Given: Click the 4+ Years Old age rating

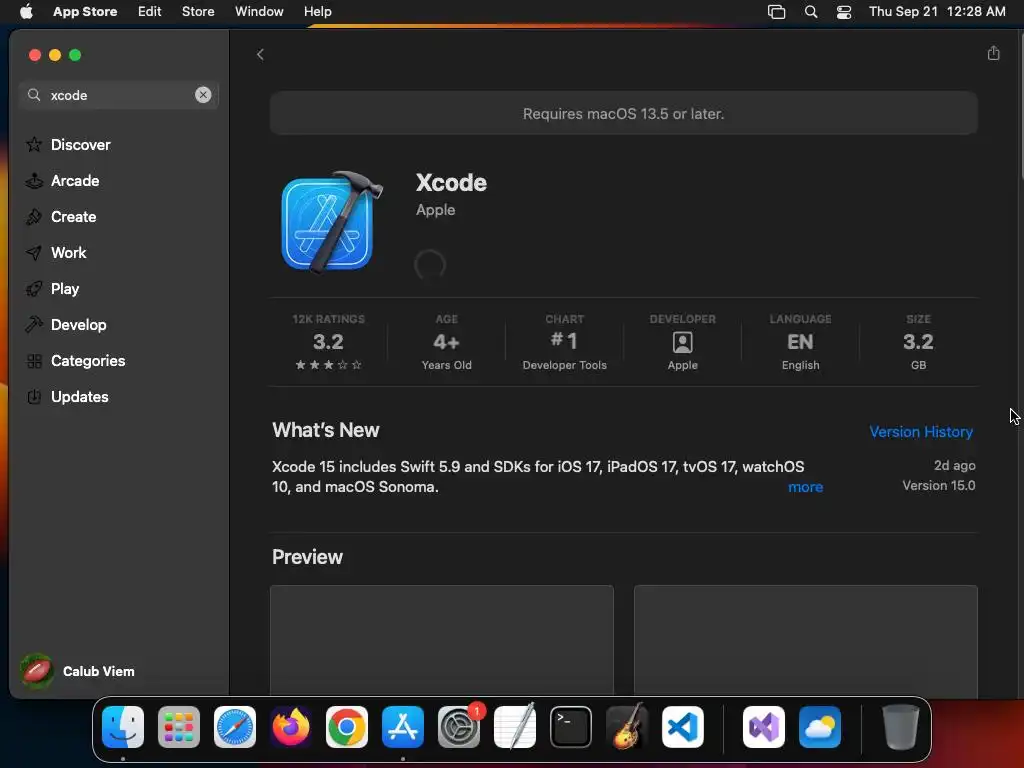Looking at the screenshot, I should pos(447,342).
